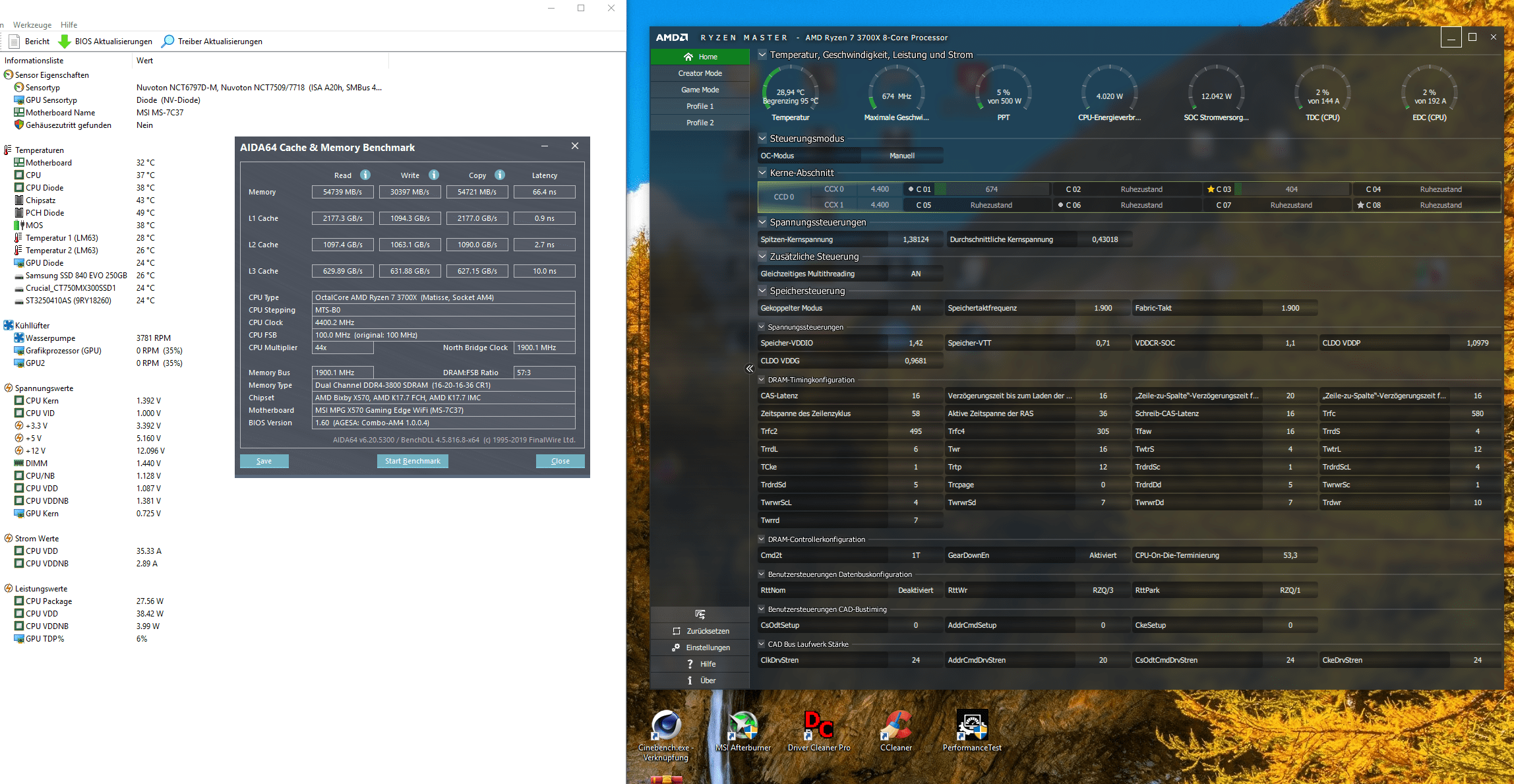This screenshot has height=784, width=1514.
Task: Toggle core C 06 dot indicator
Action: coord(1060,205)
